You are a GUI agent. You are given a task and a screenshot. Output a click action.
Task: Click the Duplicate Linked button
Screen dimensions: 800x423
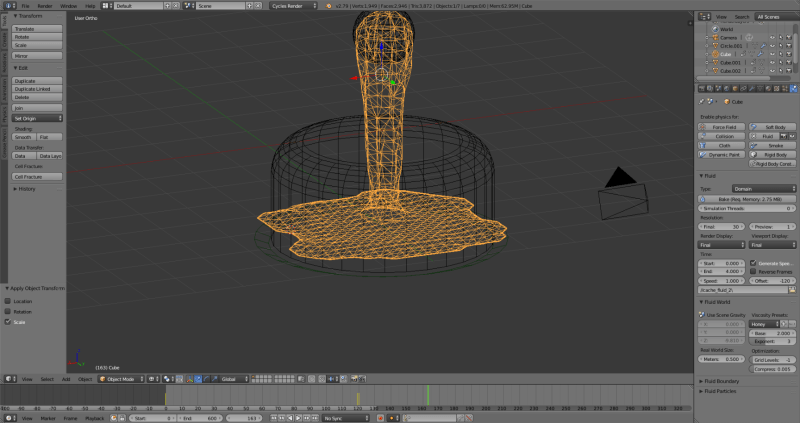[x=37, y=89]
